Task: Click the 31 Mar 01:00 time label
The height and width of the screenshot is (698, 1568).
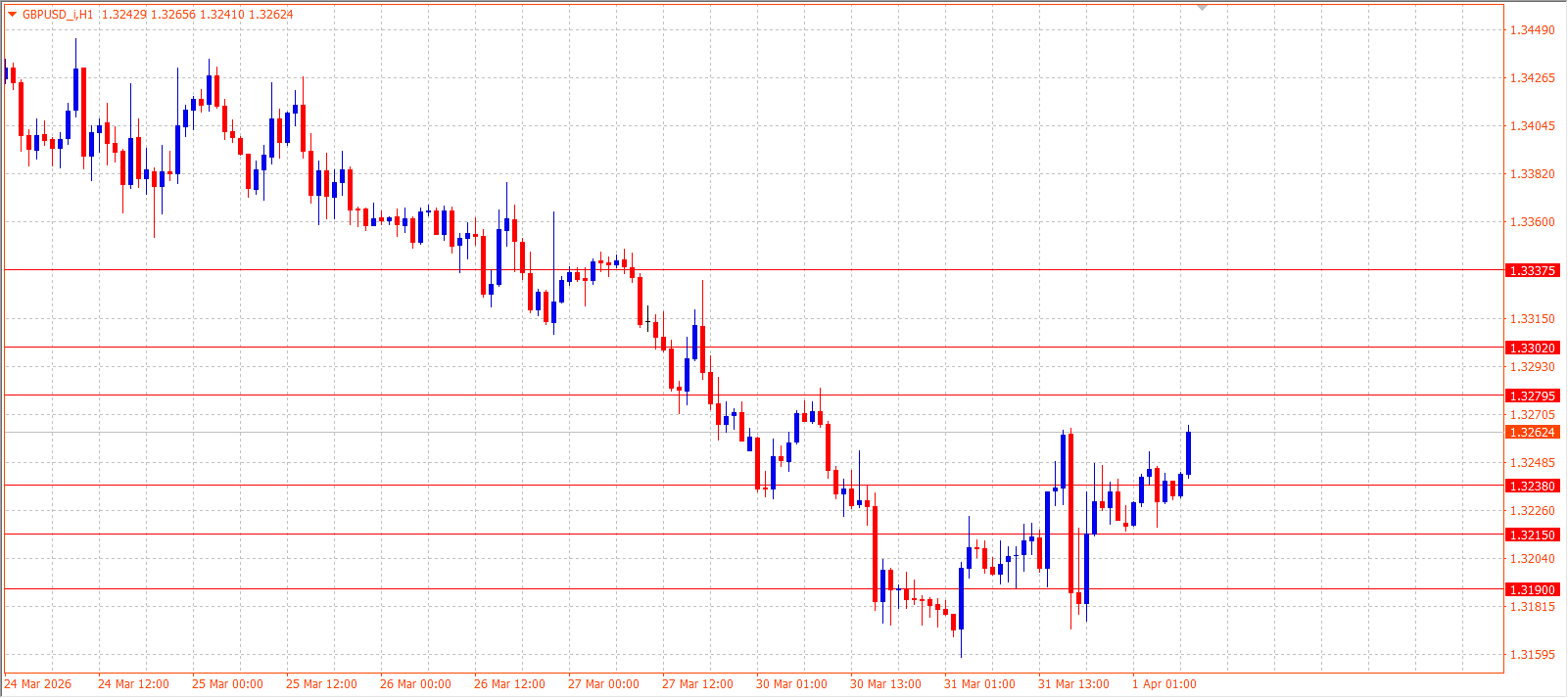Action: tap(979, 684)
